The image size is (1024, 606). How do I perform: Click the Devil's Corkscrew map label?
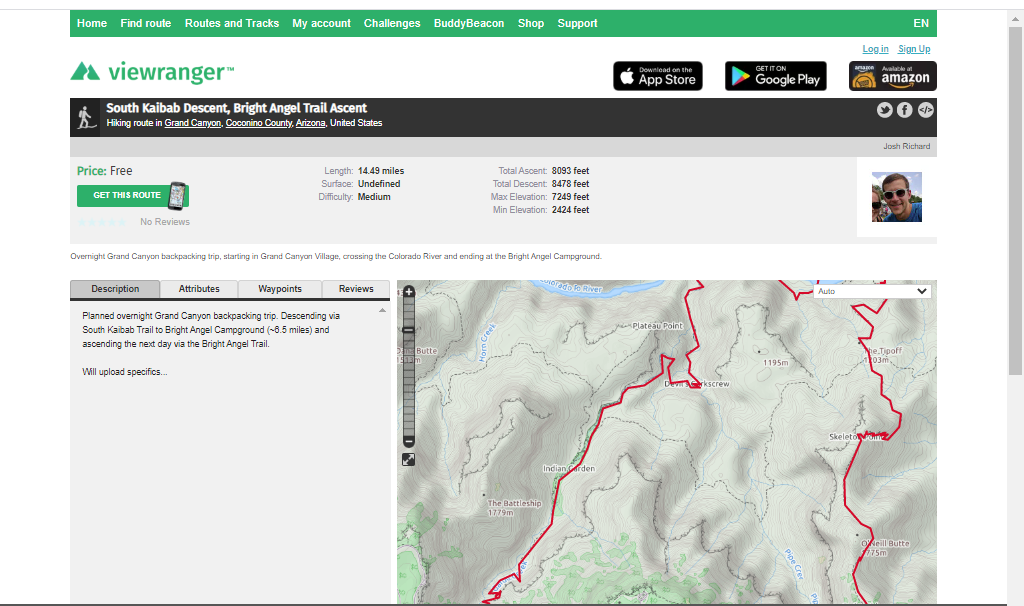[697, 384]
